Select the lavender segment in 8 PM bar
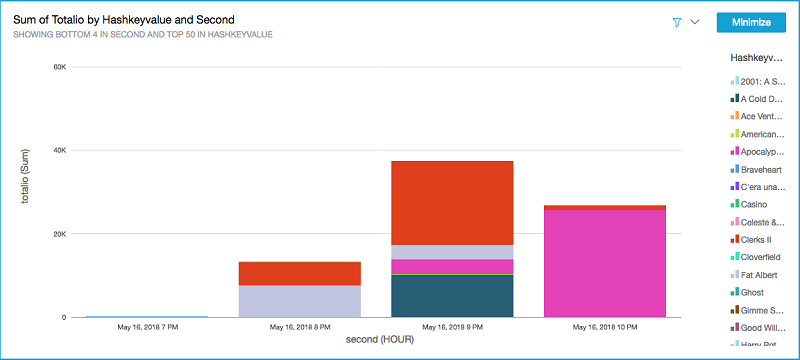This screenshot has height=360, width=800. coord(300,301)
